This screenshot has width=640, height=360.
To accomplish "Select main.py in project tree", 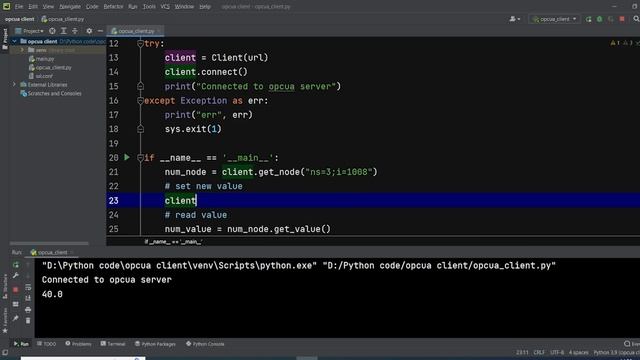I will (42, 59).
